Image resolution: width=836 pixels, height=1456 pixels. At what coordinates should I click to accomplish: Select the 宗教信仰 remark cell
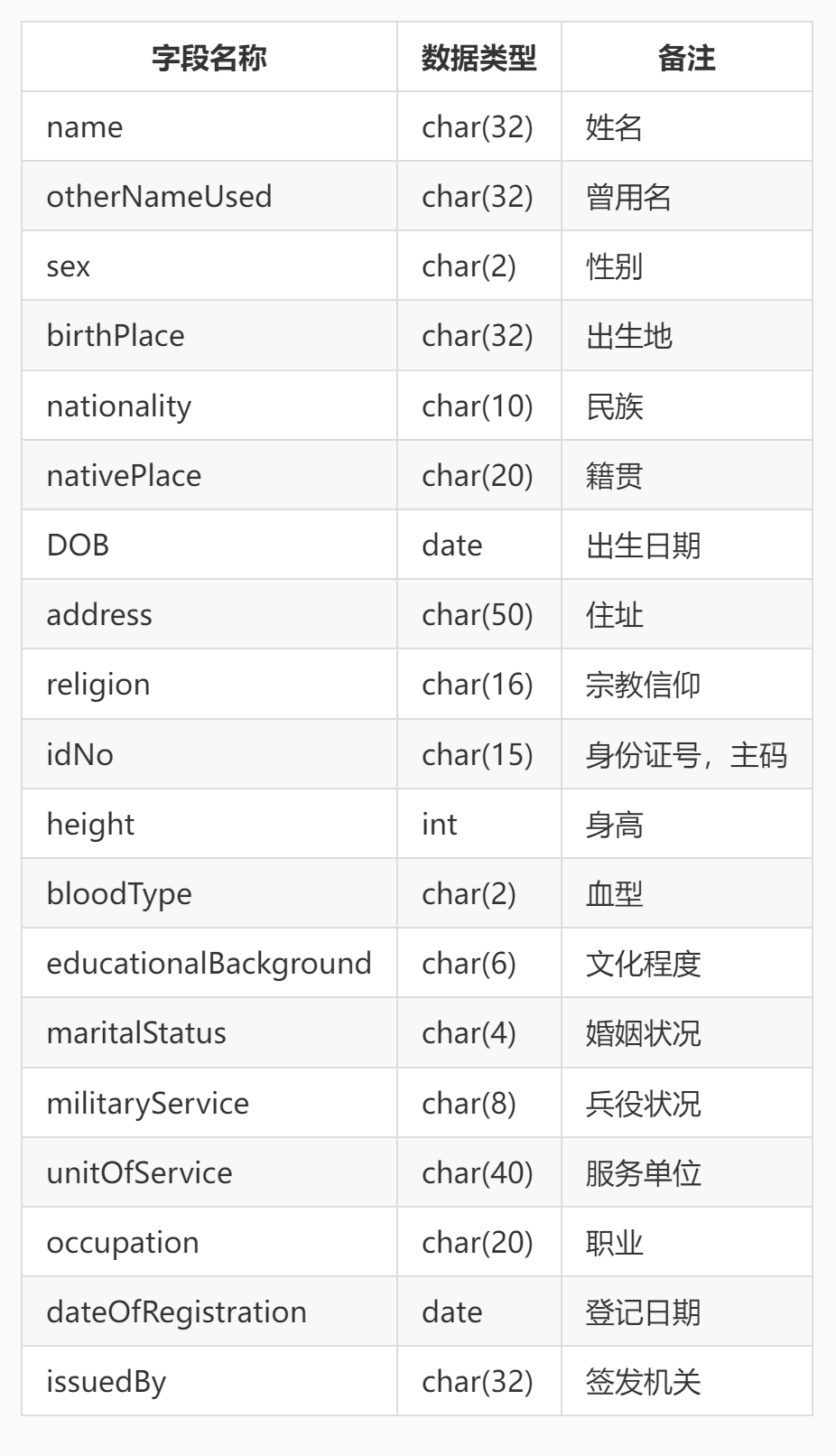click(x=643, y=685)
